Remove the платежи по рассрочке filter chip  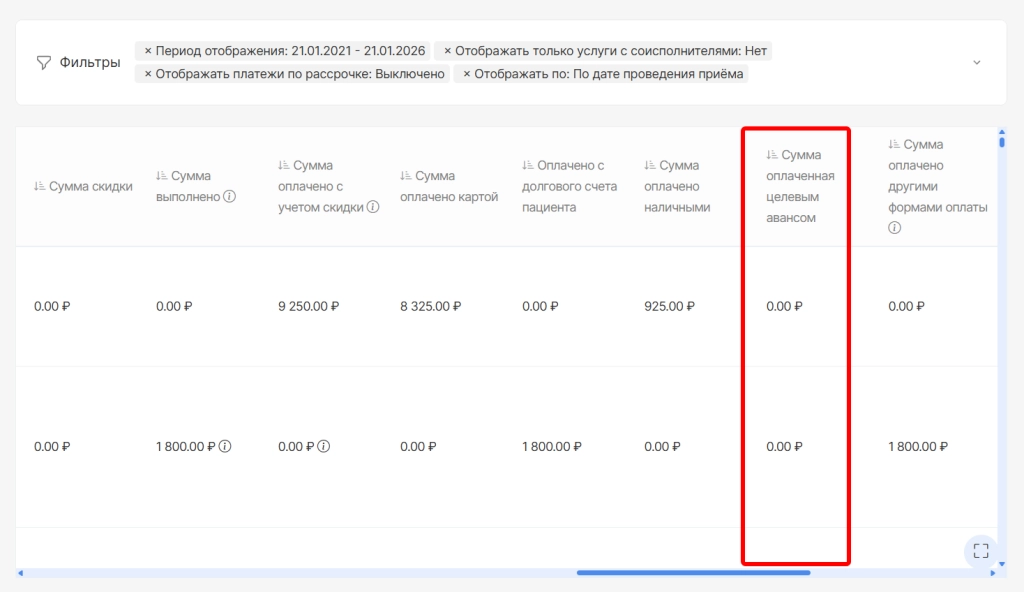pos(148,74)
